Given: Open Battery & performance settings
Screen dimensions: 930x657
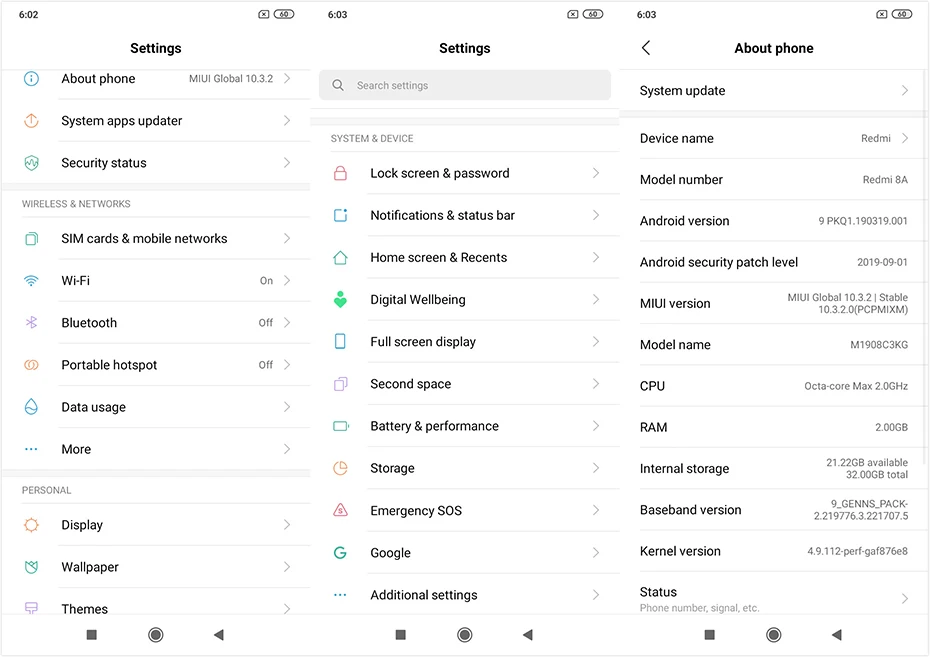Looking at the screenshot, I should [466, 426].
